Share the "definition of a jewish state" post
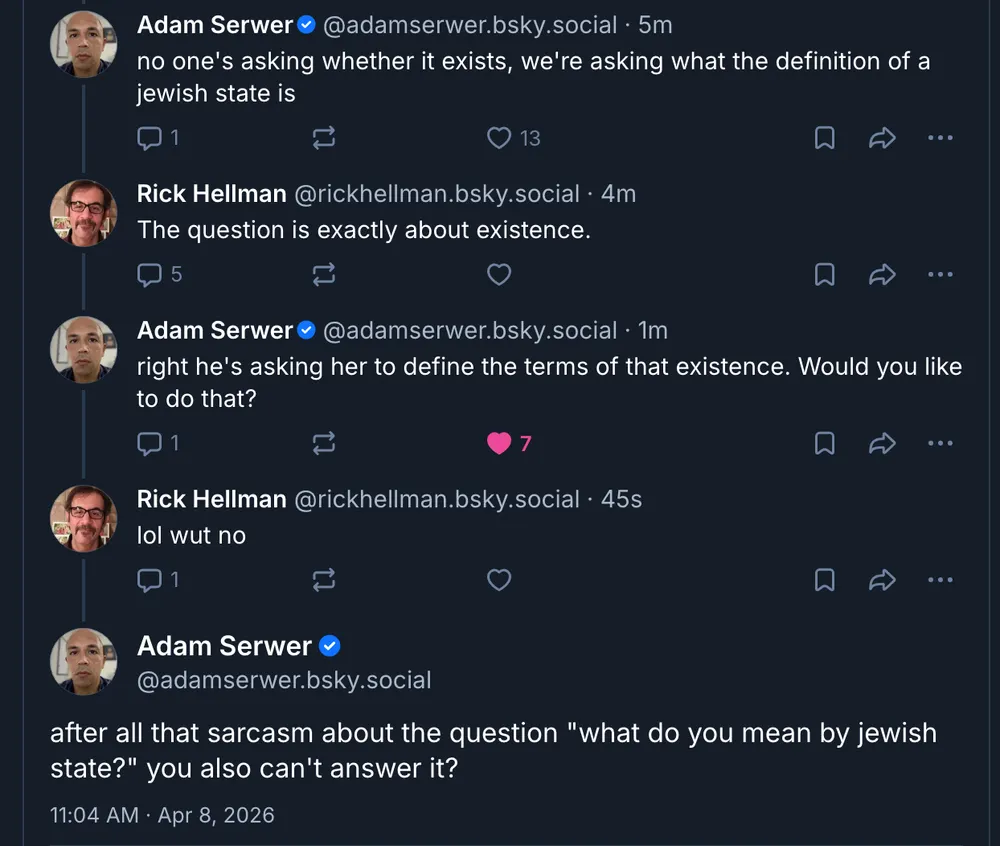Image resolution: width=1000 pixels, height=846 pixels. (x=882, y=138)
